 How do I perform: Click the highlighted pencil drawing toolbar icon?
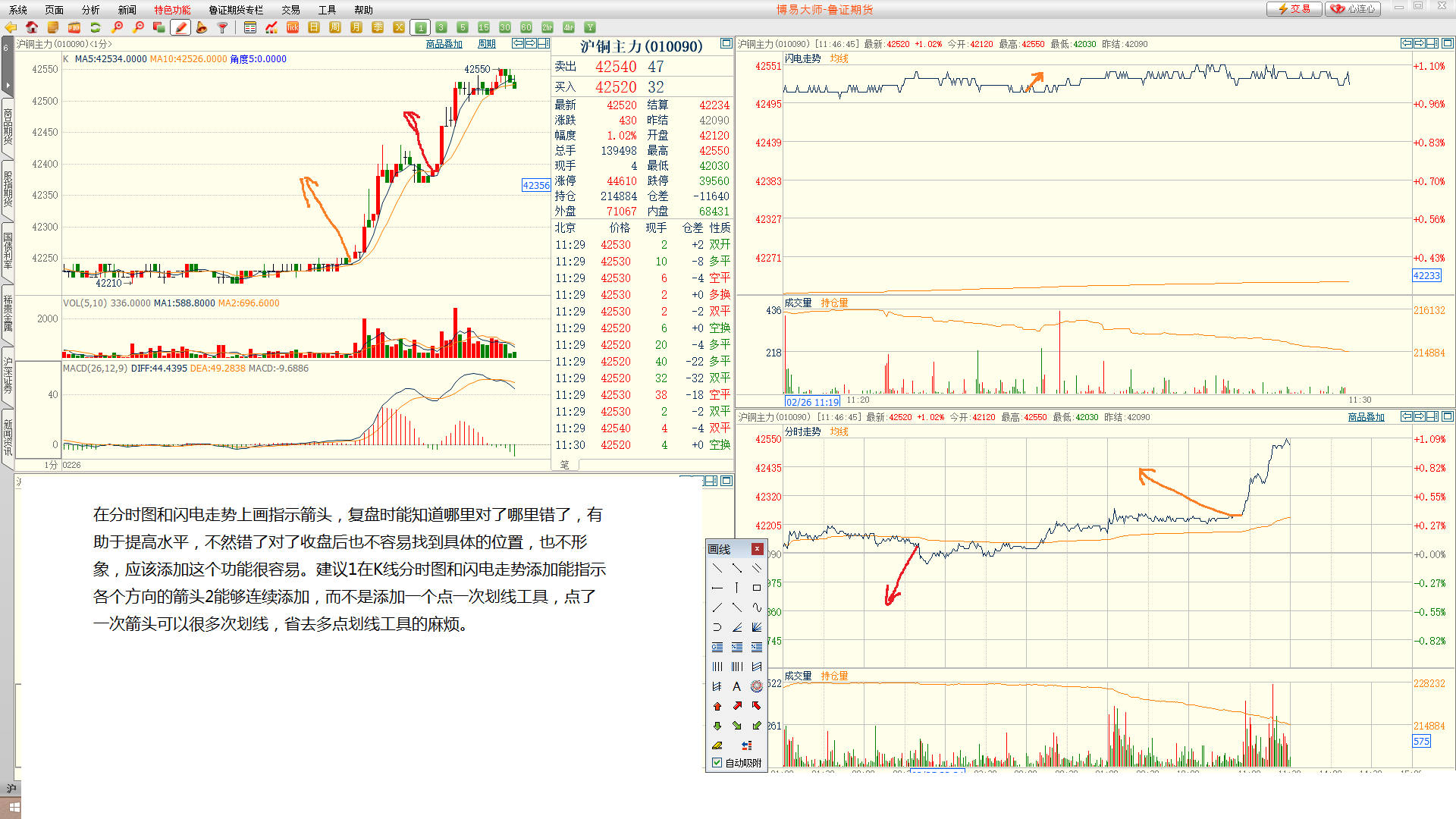180,27
